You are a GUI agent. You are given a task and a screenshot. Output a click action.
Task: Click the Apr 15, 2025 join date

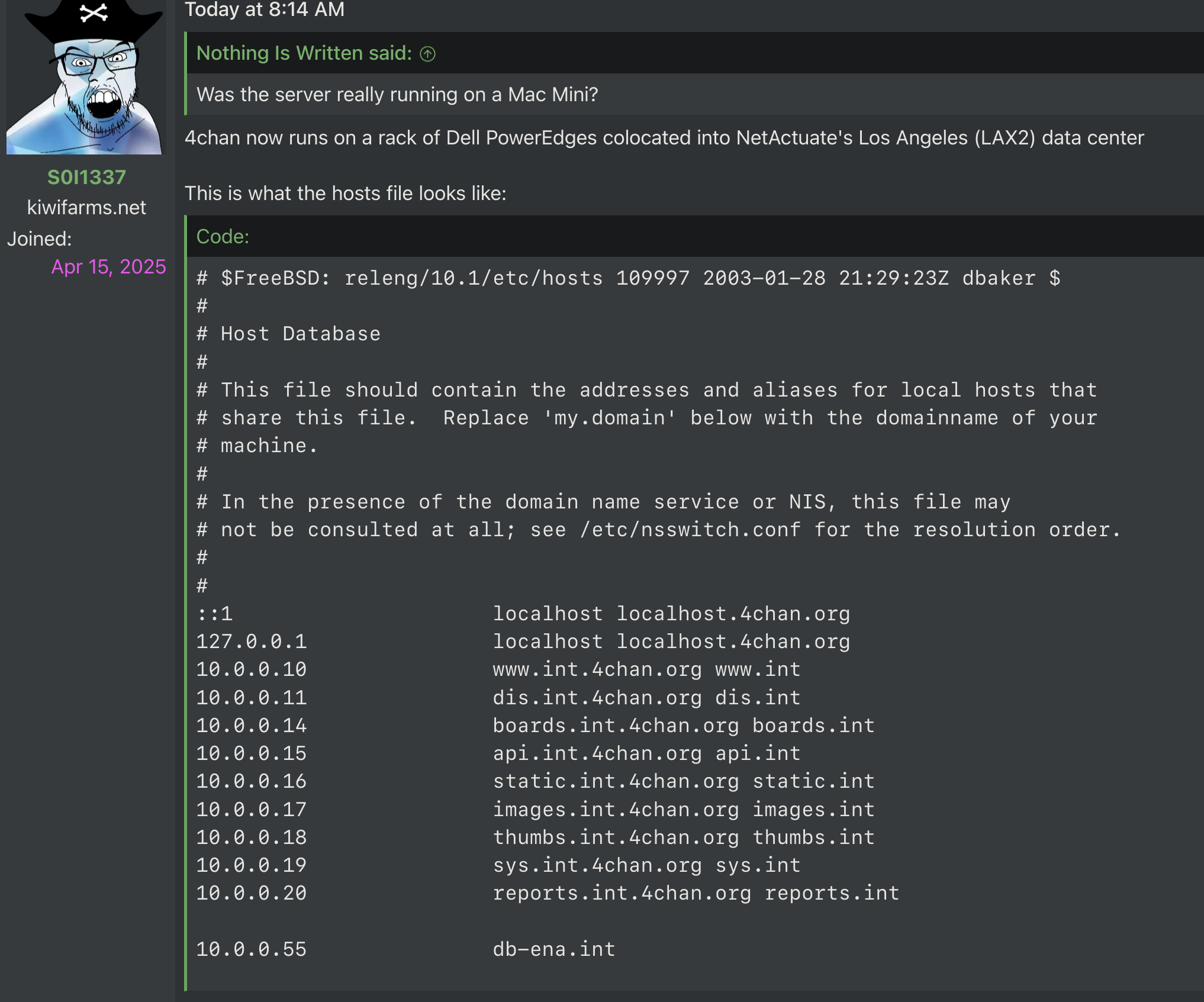(x=108, y=266)
